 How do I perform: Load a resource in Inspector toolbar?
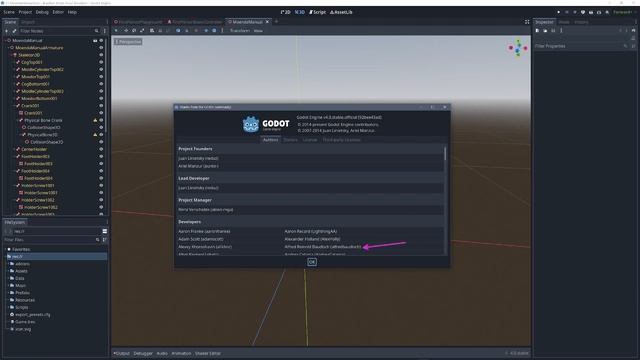click(545, 31)
